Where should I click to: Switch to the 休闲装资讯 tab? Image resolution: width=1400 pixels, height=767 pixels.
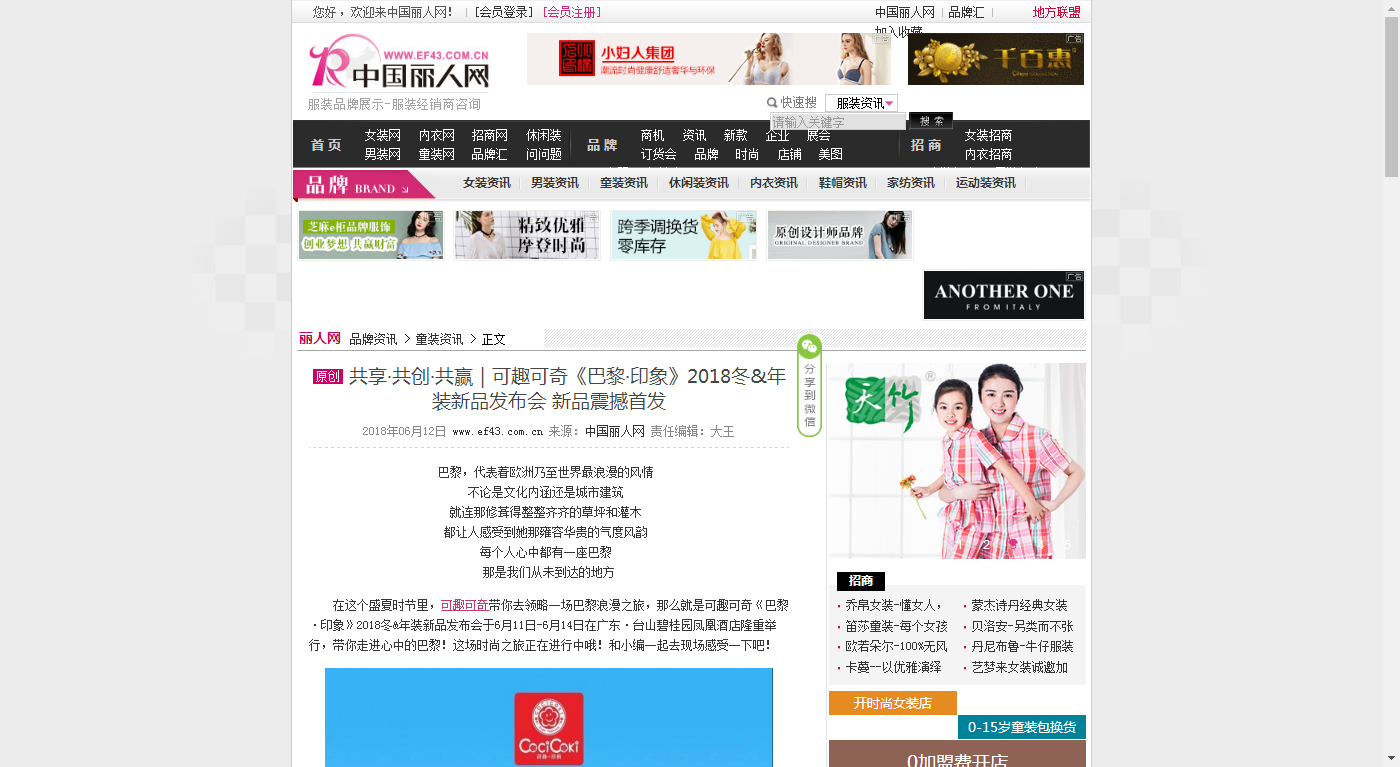(x=699, y=183)
